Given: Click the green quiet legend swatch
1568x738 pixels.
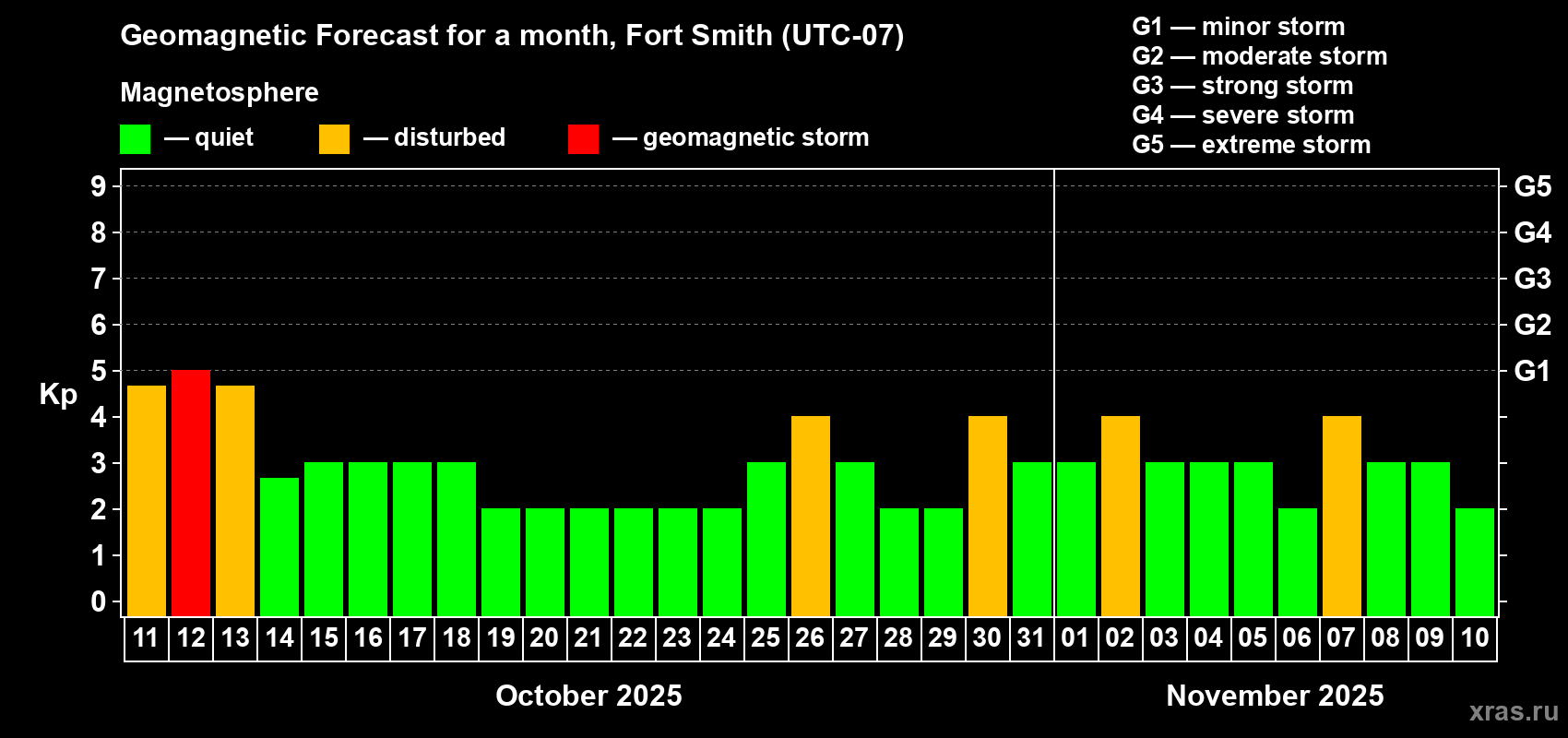Looking at the screenshot, I should 135,139.
